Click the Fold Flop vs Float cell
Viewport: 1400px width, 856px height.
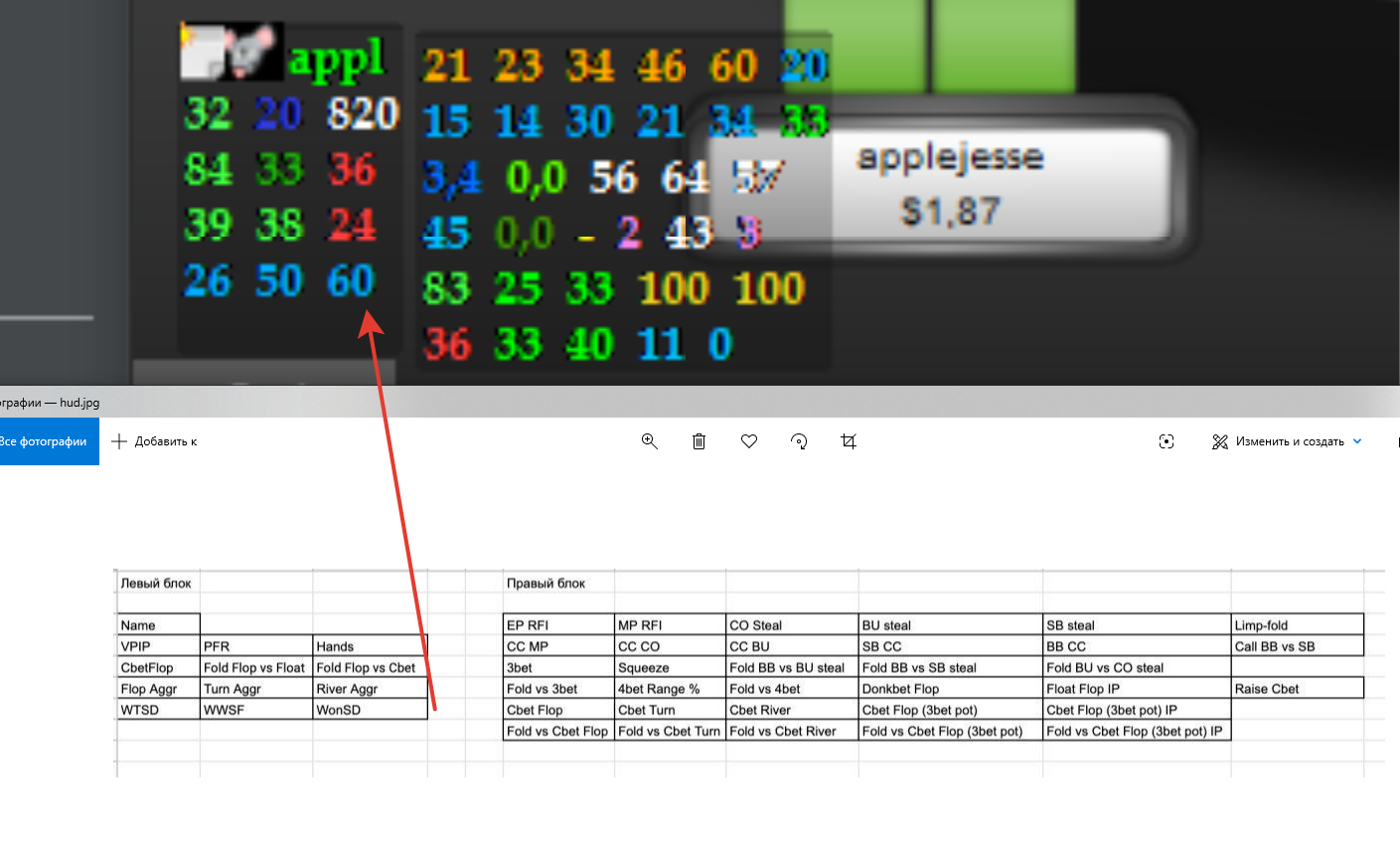[x=256, y=667]
